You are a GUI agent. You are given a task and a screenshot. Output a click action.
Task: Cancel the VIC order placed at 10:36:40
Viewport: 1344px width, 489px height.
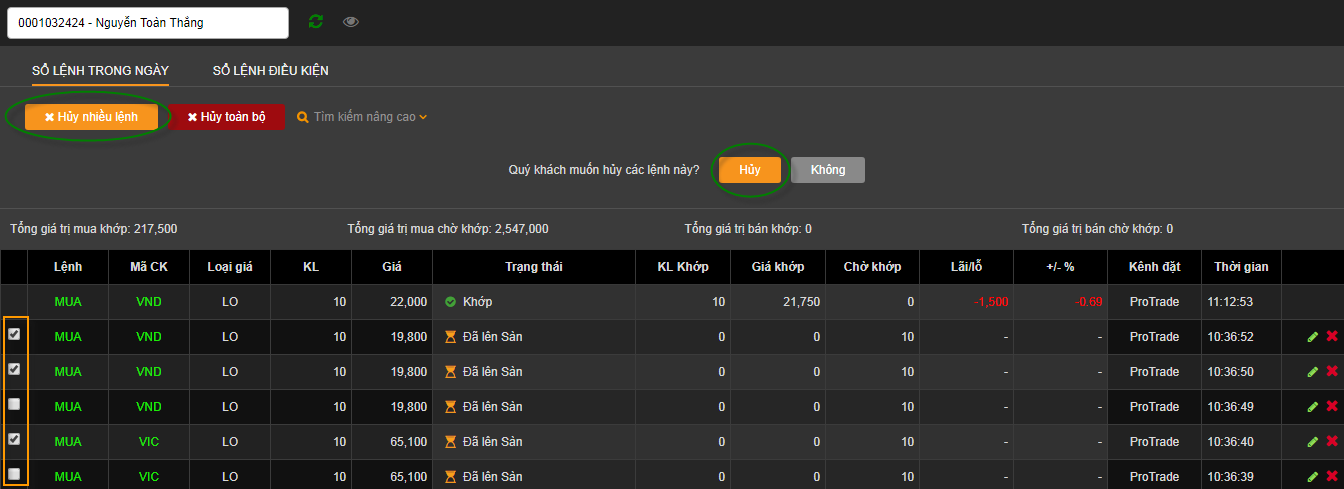coord(1332,442)
